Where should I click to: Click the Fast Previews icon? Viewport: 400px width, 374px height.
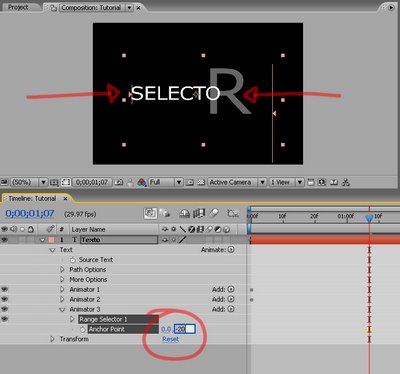322,182
